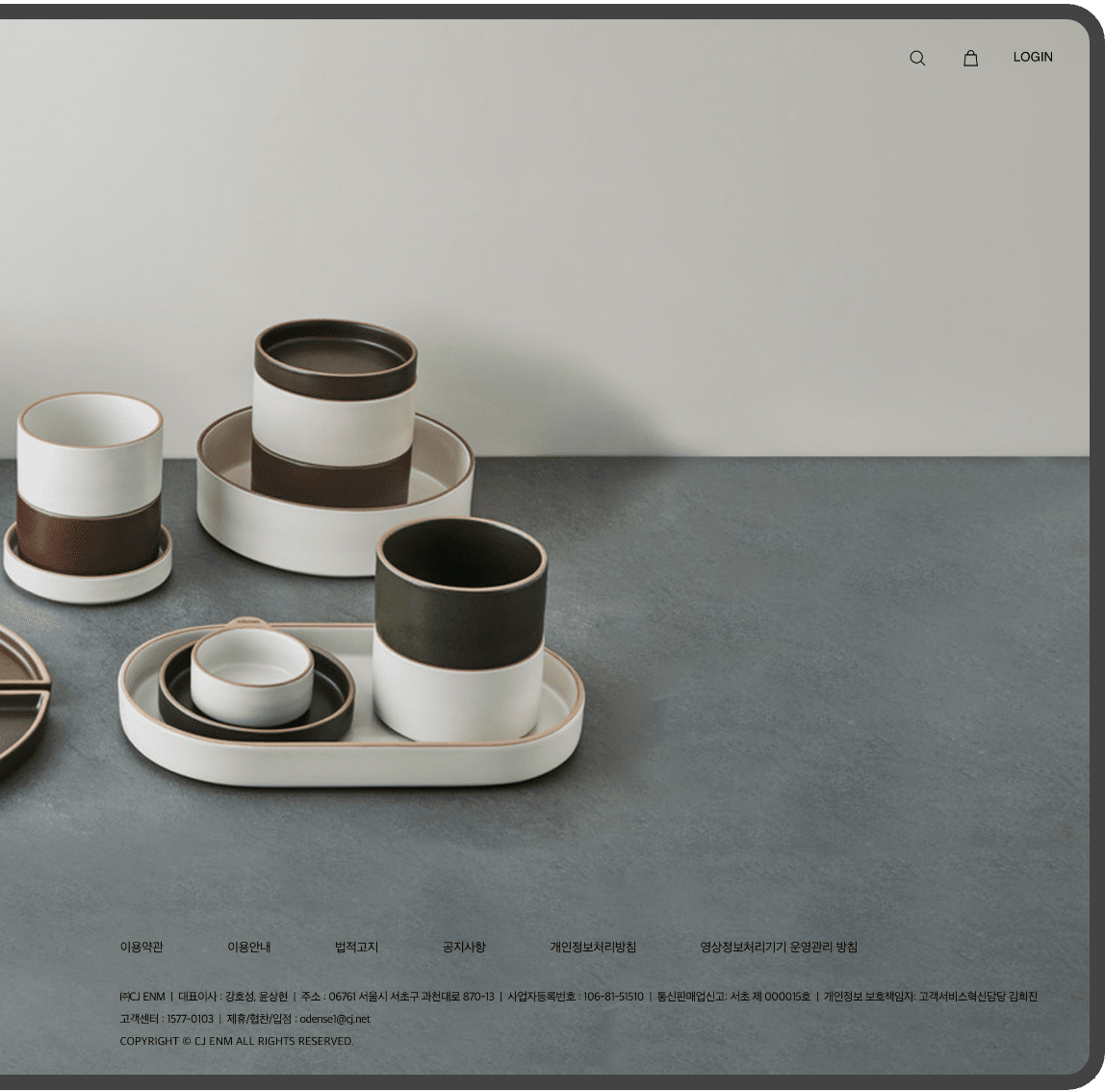Click the 통신판매업신고: 서초 제 000015호 text
This screenshot has width=1105, height=1092.
(x=733, y=996)
